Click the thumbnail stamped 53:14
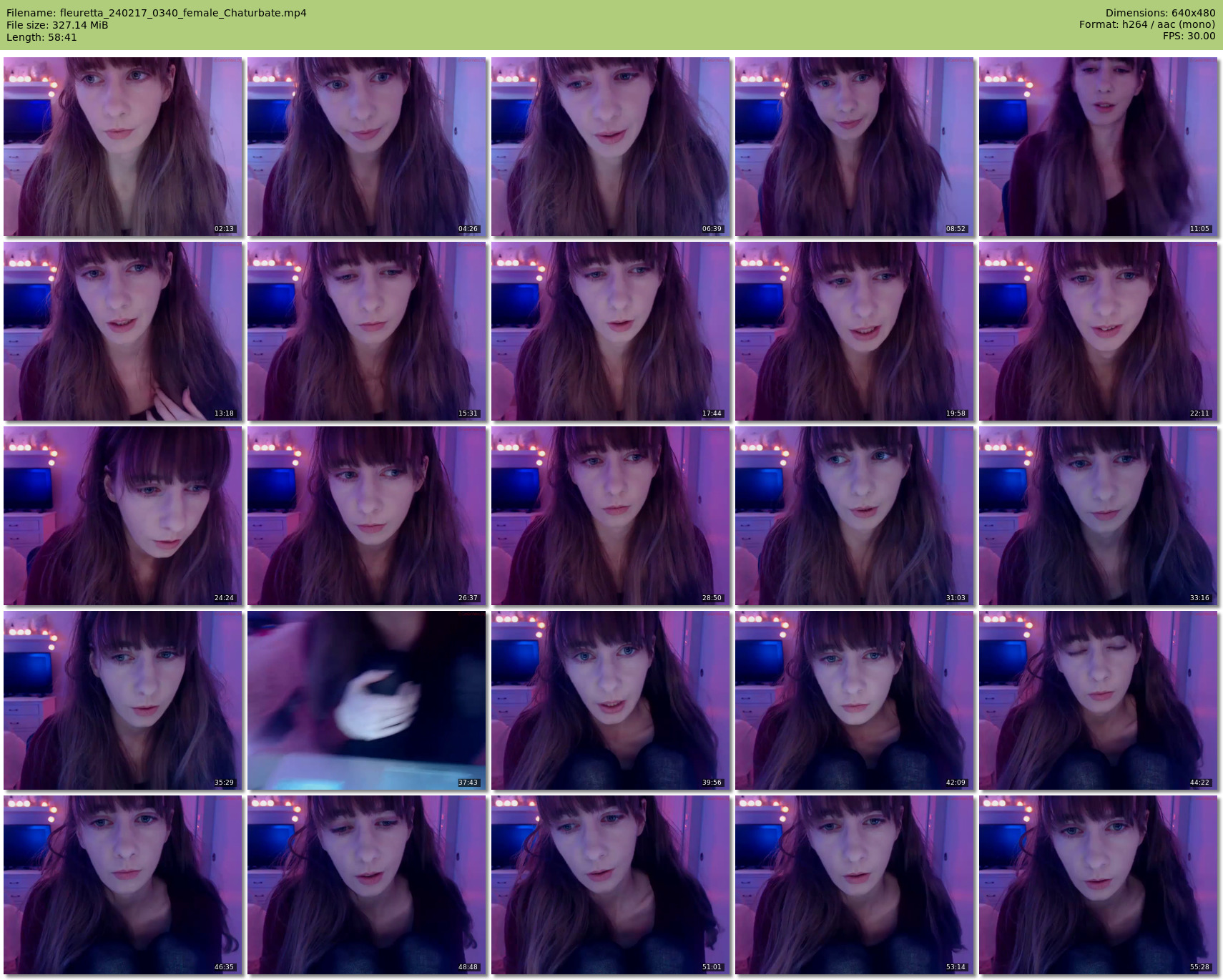The height and width of the screenshot is (980, 1223). [x=855, y=885]
